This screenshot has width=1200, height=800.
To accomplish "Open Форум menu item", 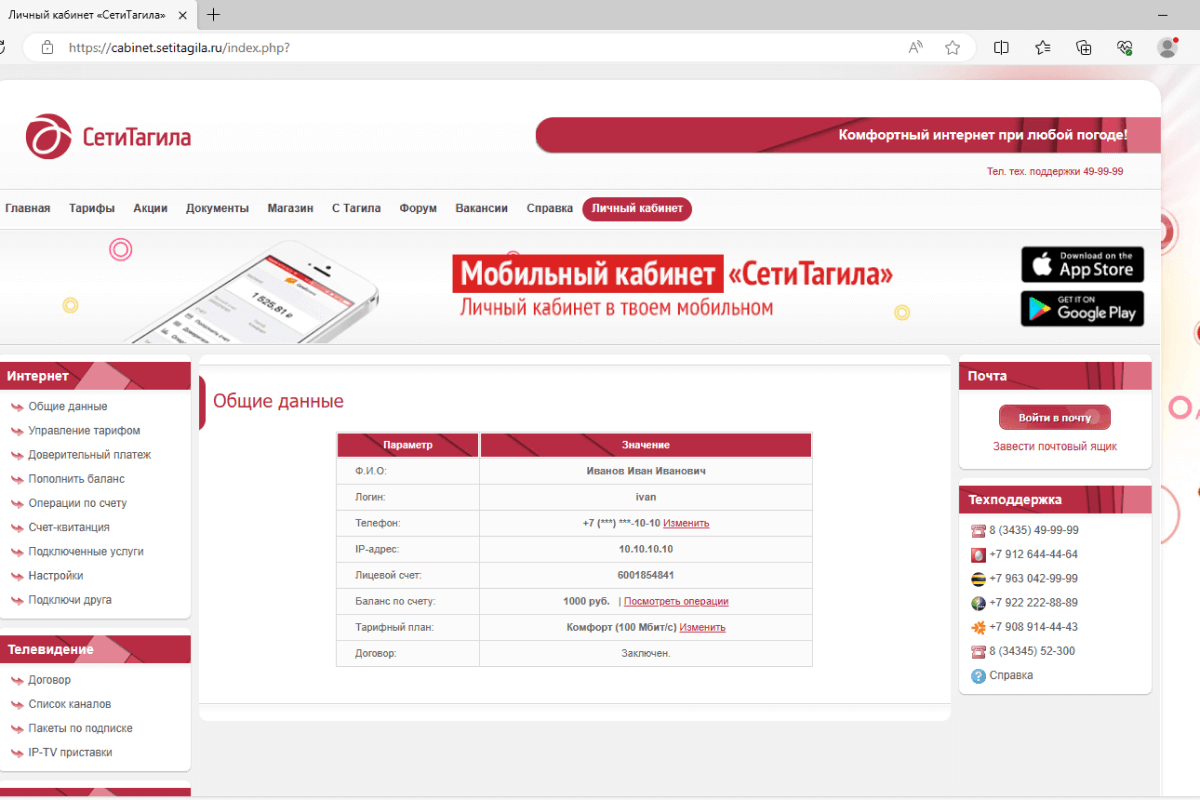I will point(418,208).
